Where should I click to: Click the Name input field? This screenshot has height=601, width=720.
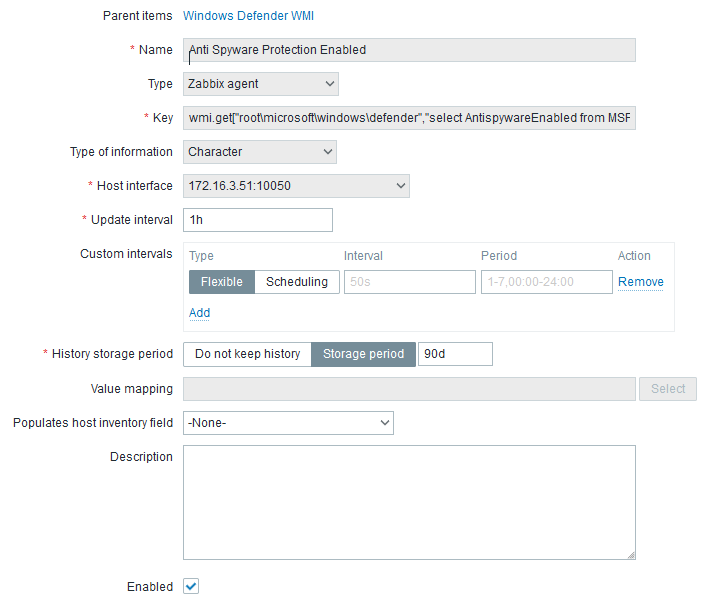(409, 50)
